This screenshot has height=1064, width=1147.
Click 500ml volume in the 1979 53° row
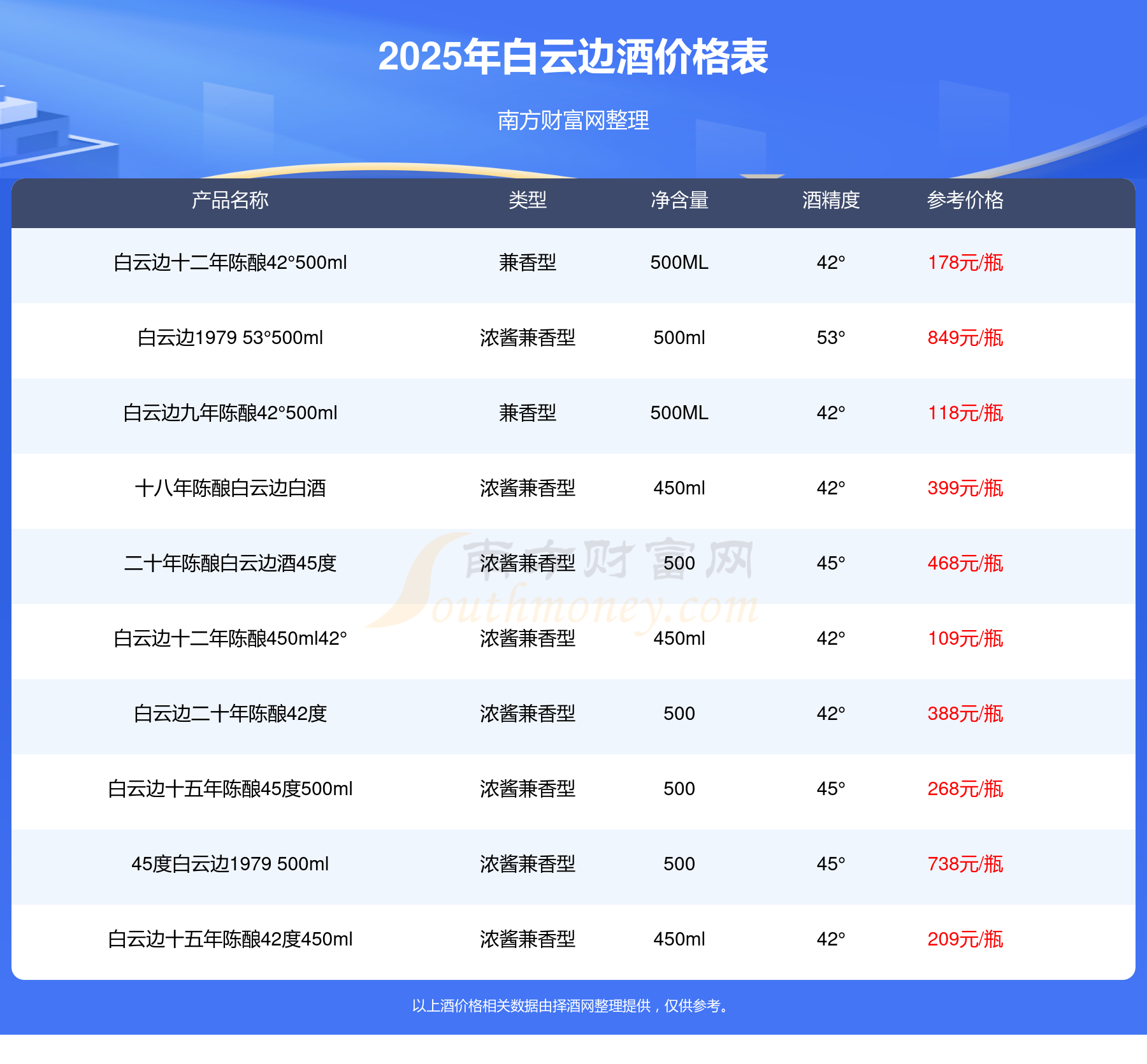(x=679, y=338)
